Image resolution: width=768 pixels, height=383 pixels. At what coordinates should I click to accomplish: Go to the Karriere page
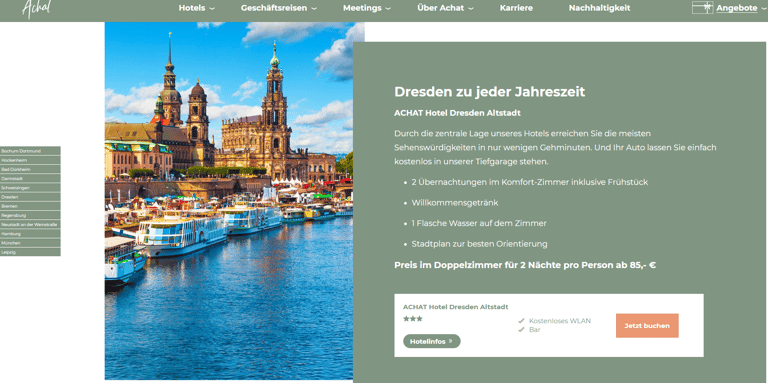(516, 8)
